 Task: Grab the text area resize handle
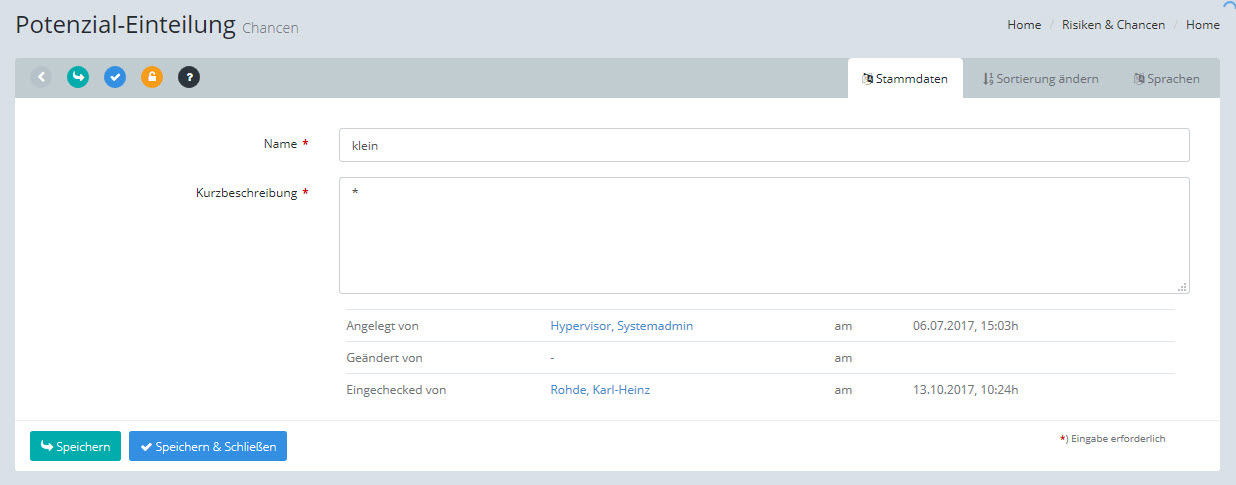[1182, 287]
